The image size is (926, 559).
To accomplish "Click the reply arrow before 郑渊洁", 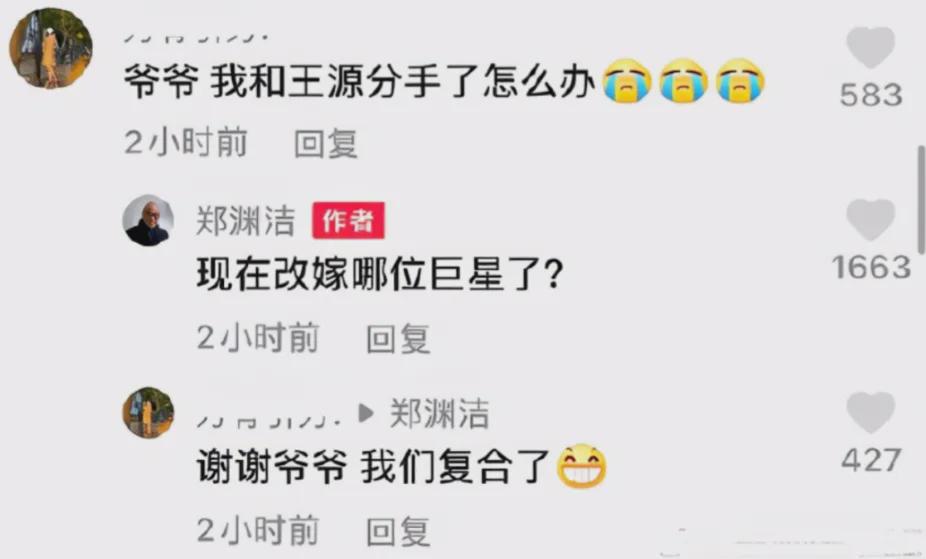I will (x=366, y=413).
